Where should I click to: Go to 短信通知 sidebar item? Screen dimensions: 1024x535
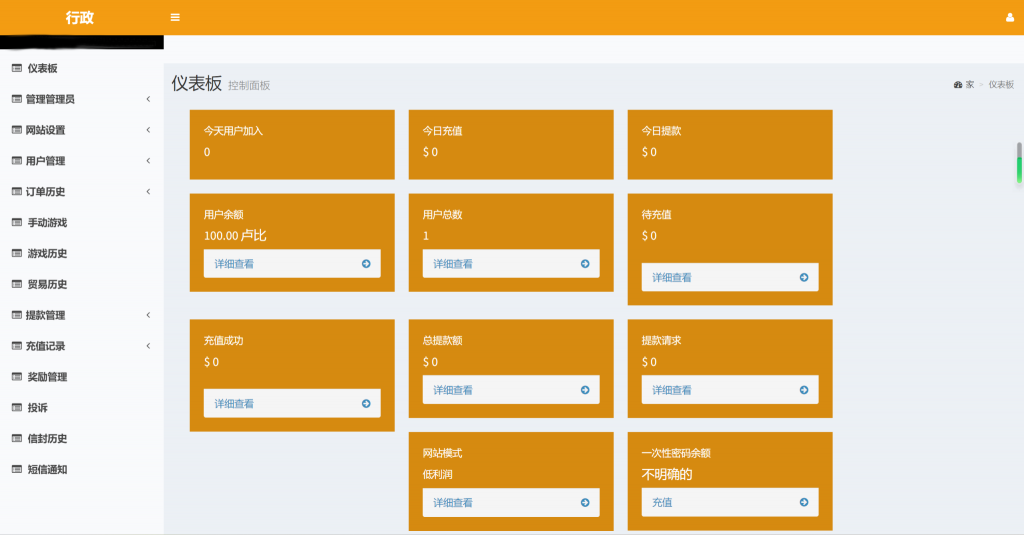(x=47, y=470)
